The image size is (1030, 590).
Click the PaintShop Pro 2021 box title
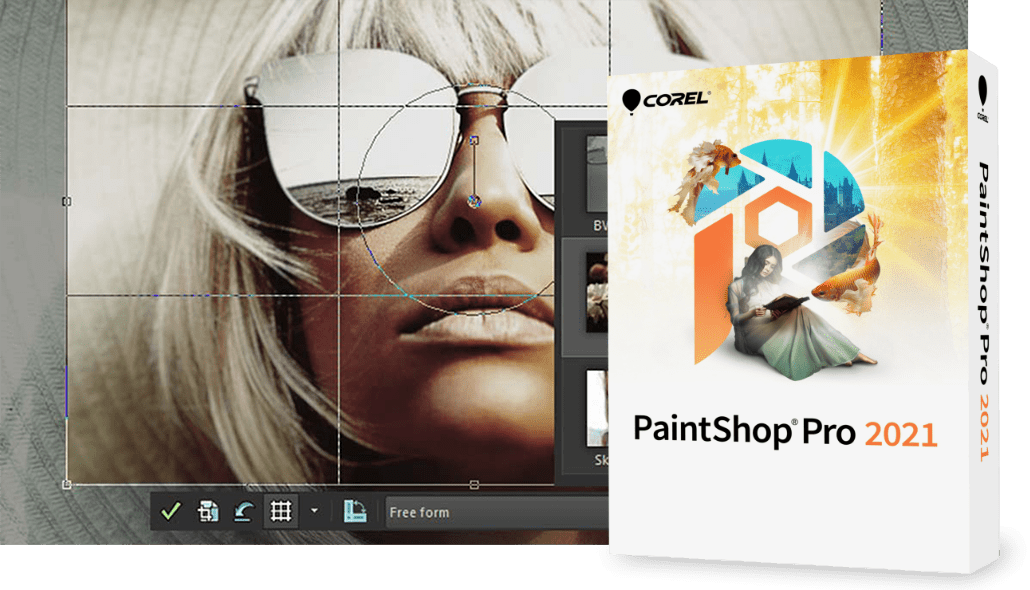(784, 432)
